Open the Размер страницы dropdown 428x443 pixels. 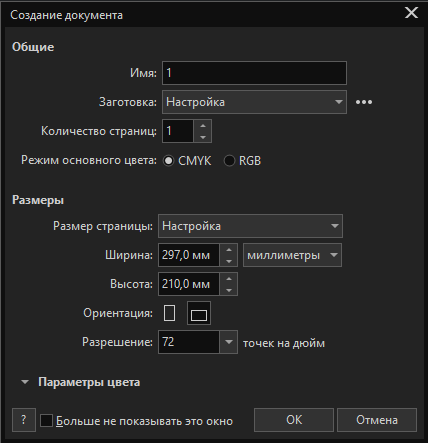(250, 226)
